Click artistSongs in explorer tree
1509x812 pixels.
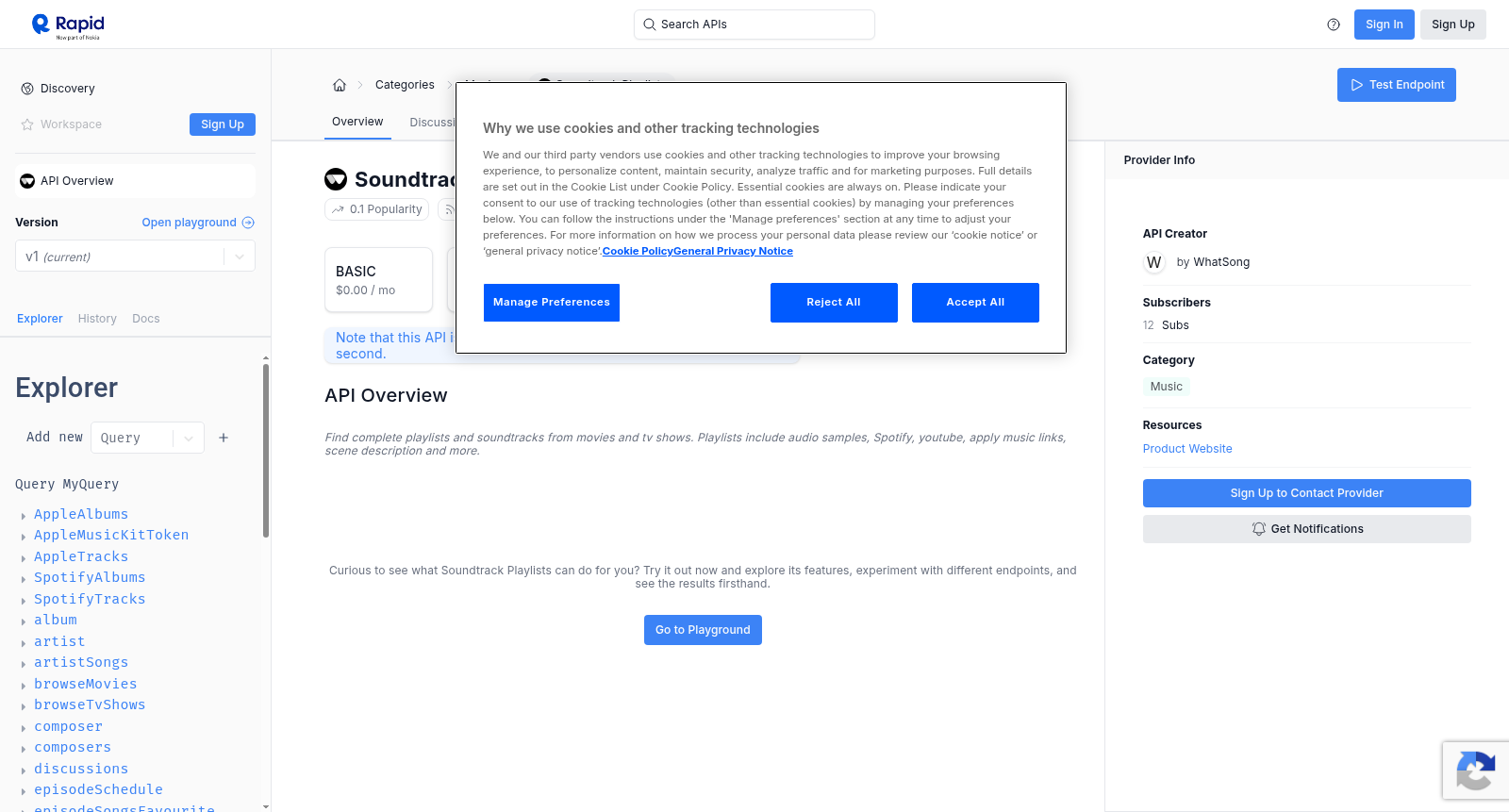pyautogui.click(x=81, y=662)
